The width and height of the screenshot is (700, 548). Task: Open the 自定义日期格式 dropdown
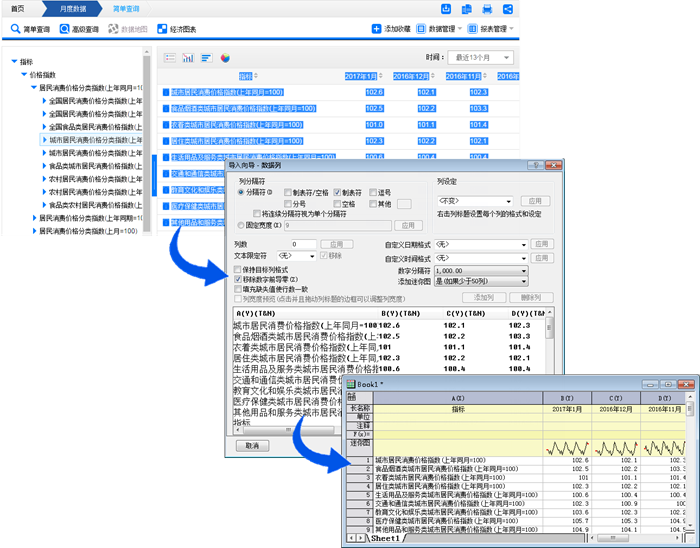click(481, 245)
